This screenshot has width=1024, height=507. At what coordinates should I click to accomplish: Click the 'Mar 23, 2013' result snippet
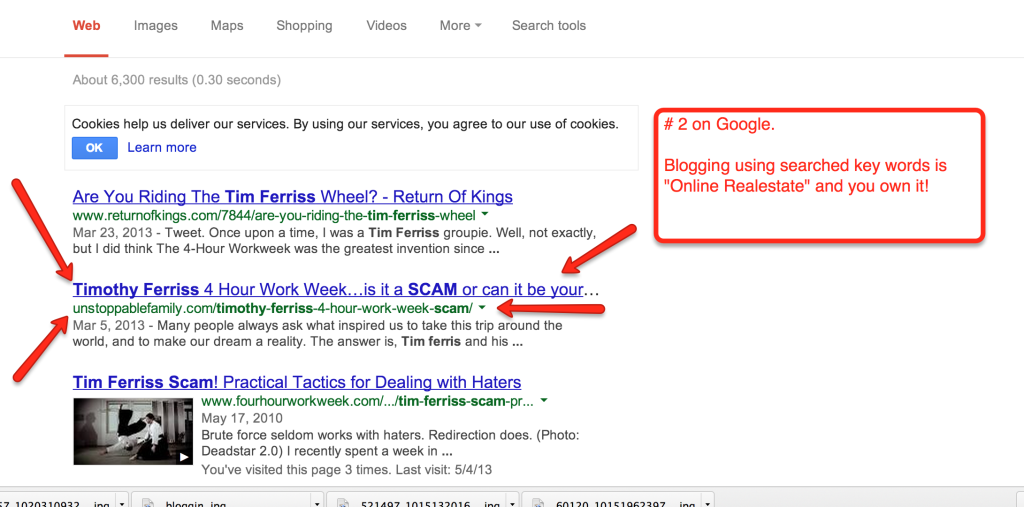point(334,240)
